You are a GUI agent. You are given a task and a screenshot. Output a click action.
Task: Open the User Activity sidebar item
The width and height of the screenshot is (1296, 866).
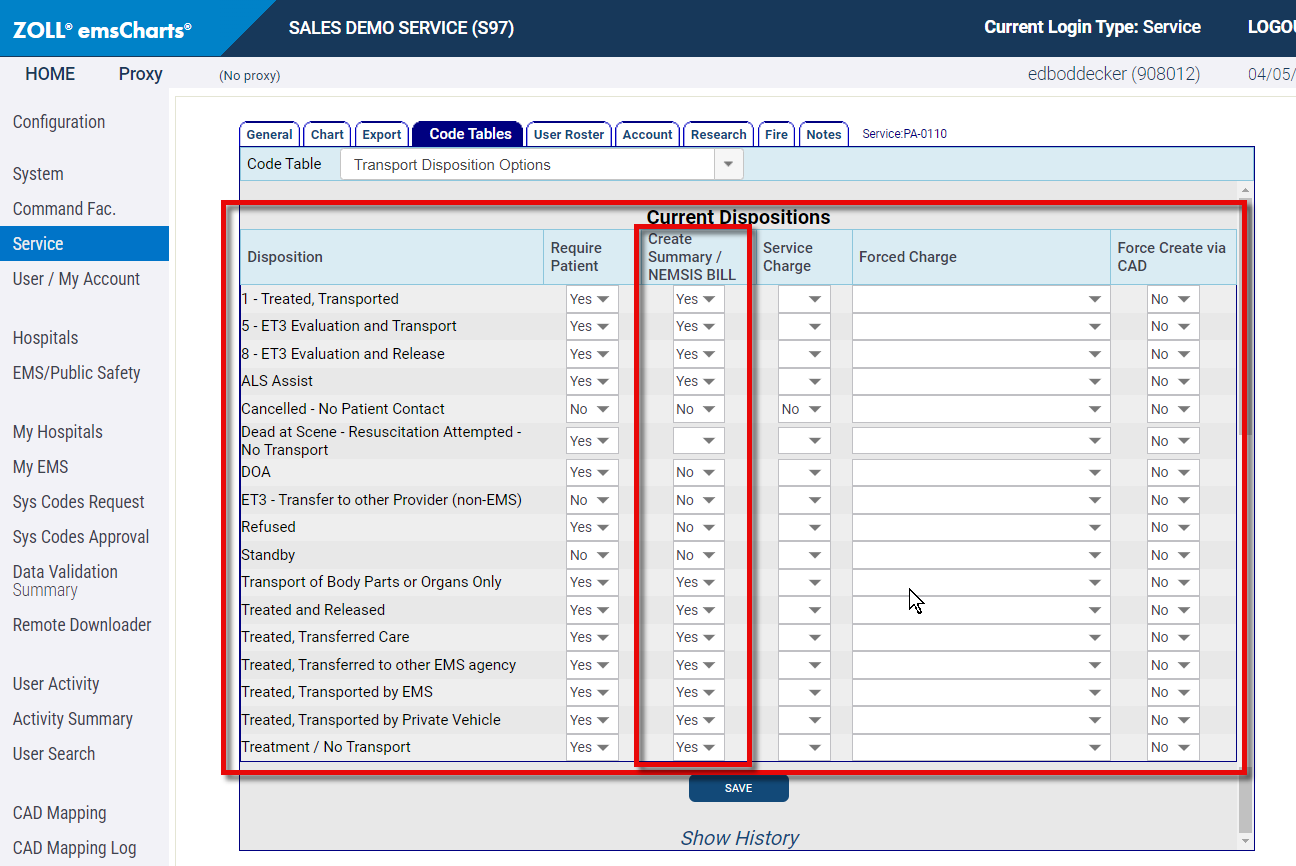pos(56,684)
